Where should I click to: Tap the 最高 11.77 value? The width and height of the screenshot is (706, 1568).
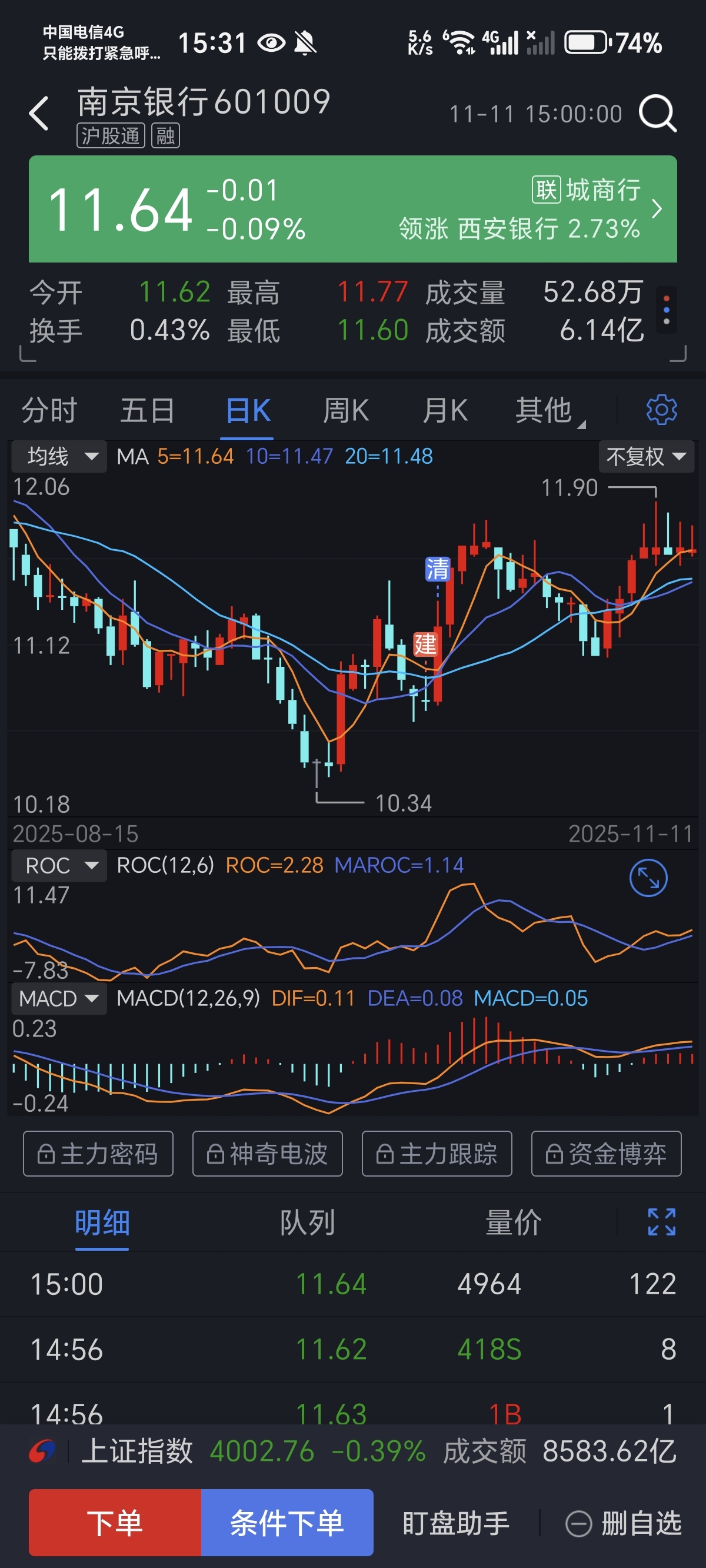(x=372, y=292)
